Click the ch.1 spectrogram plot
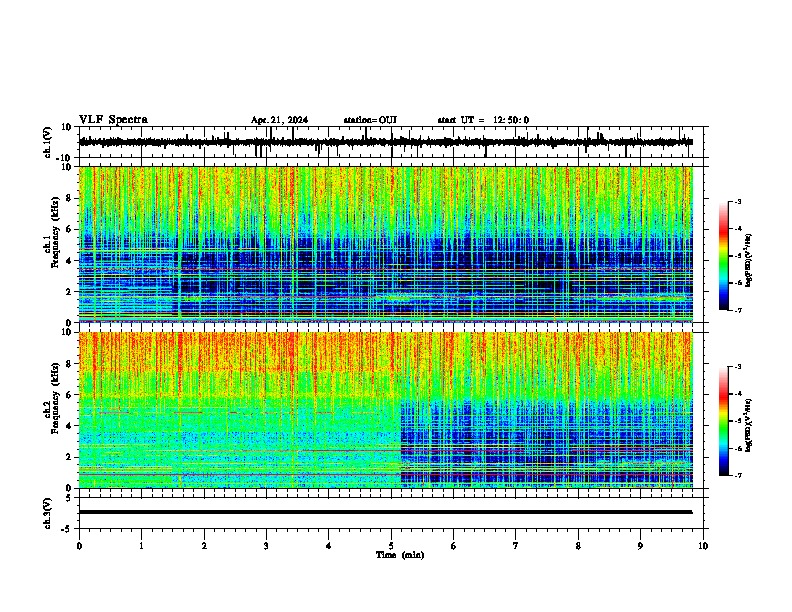Viewport: 792px width, 612px height. tap(386, 244)
